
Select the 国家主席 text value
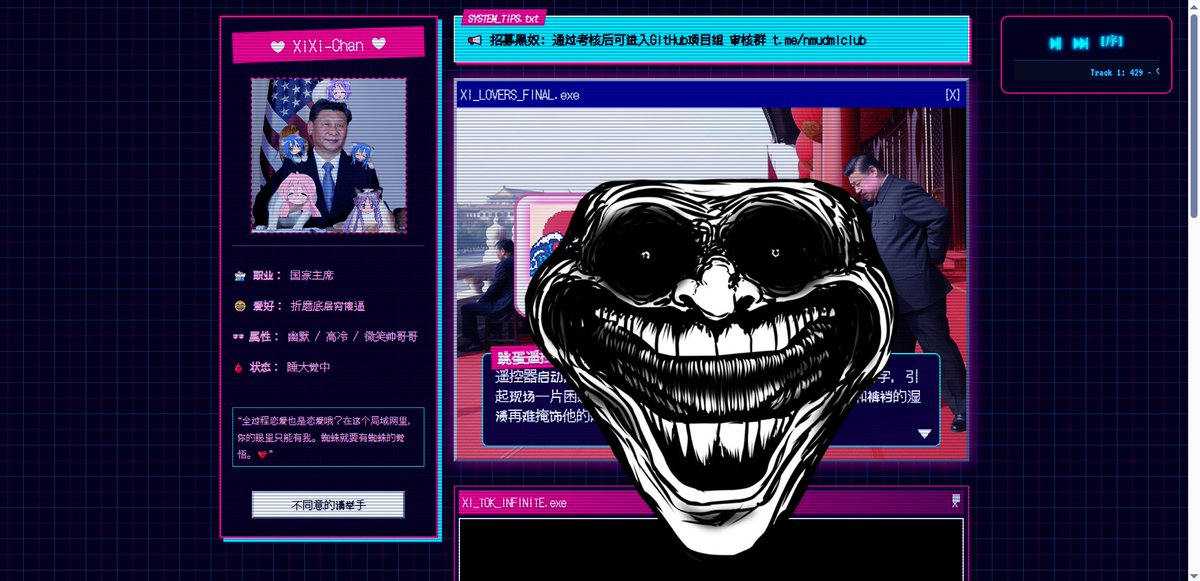point(312,275)
